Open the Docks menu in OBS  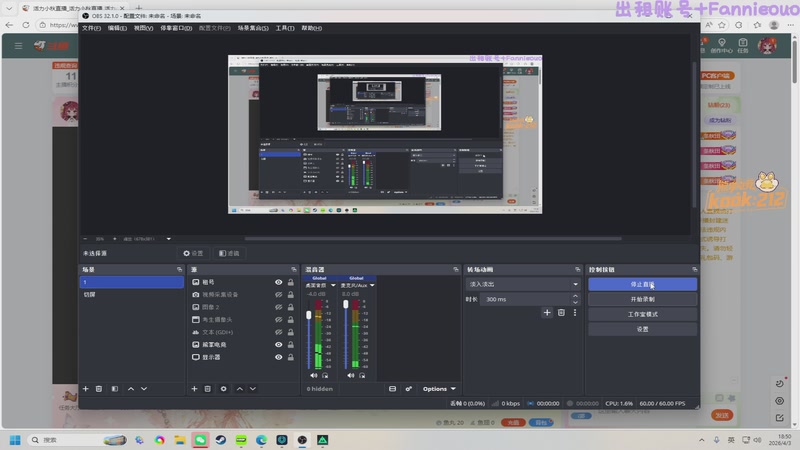[176, 28]
